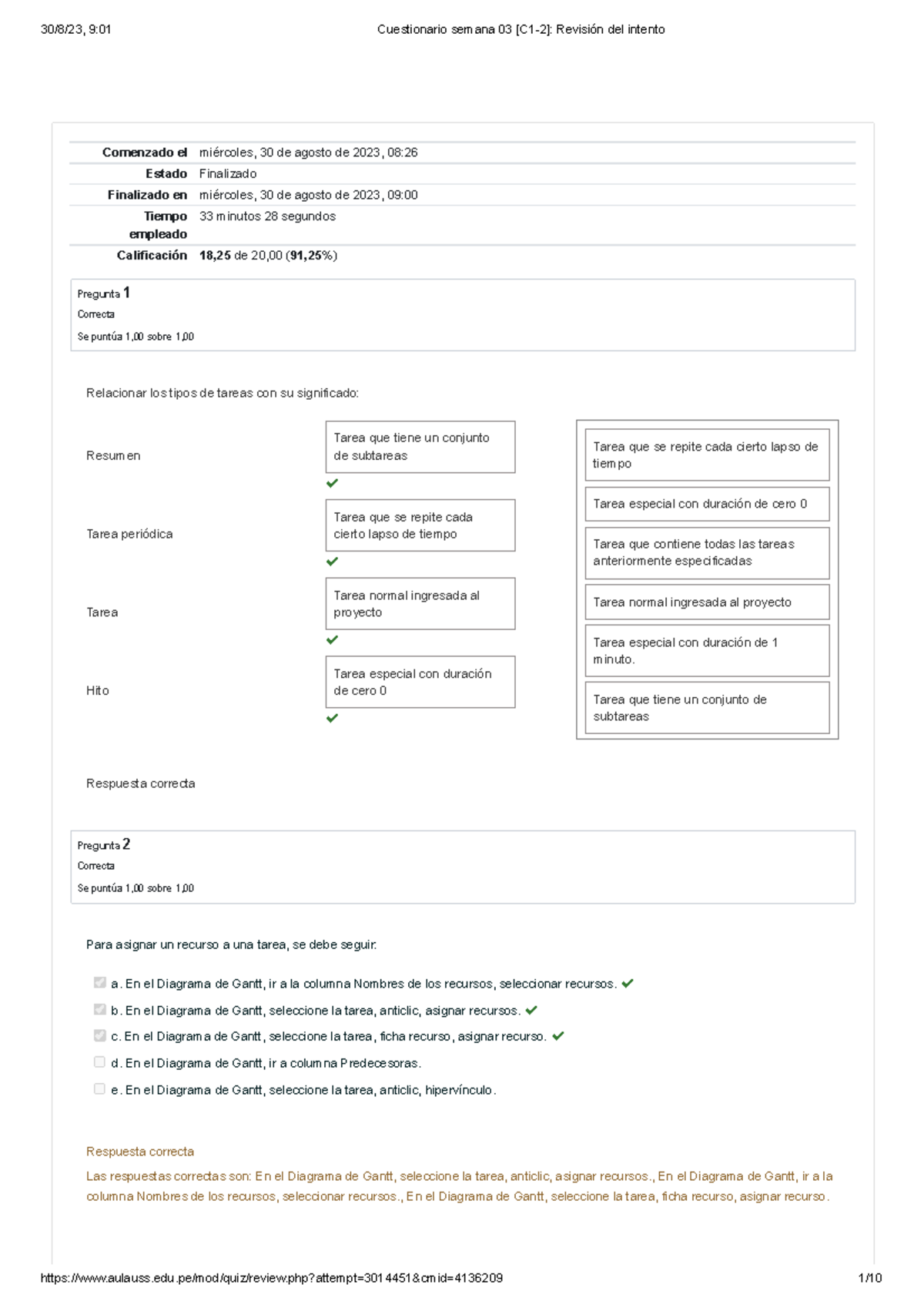Viewport: 924px width, 1308px height.
Task: Select 'Tarea especial con duración de 1 minuto' choice
Action: click(x=707, y=651)
